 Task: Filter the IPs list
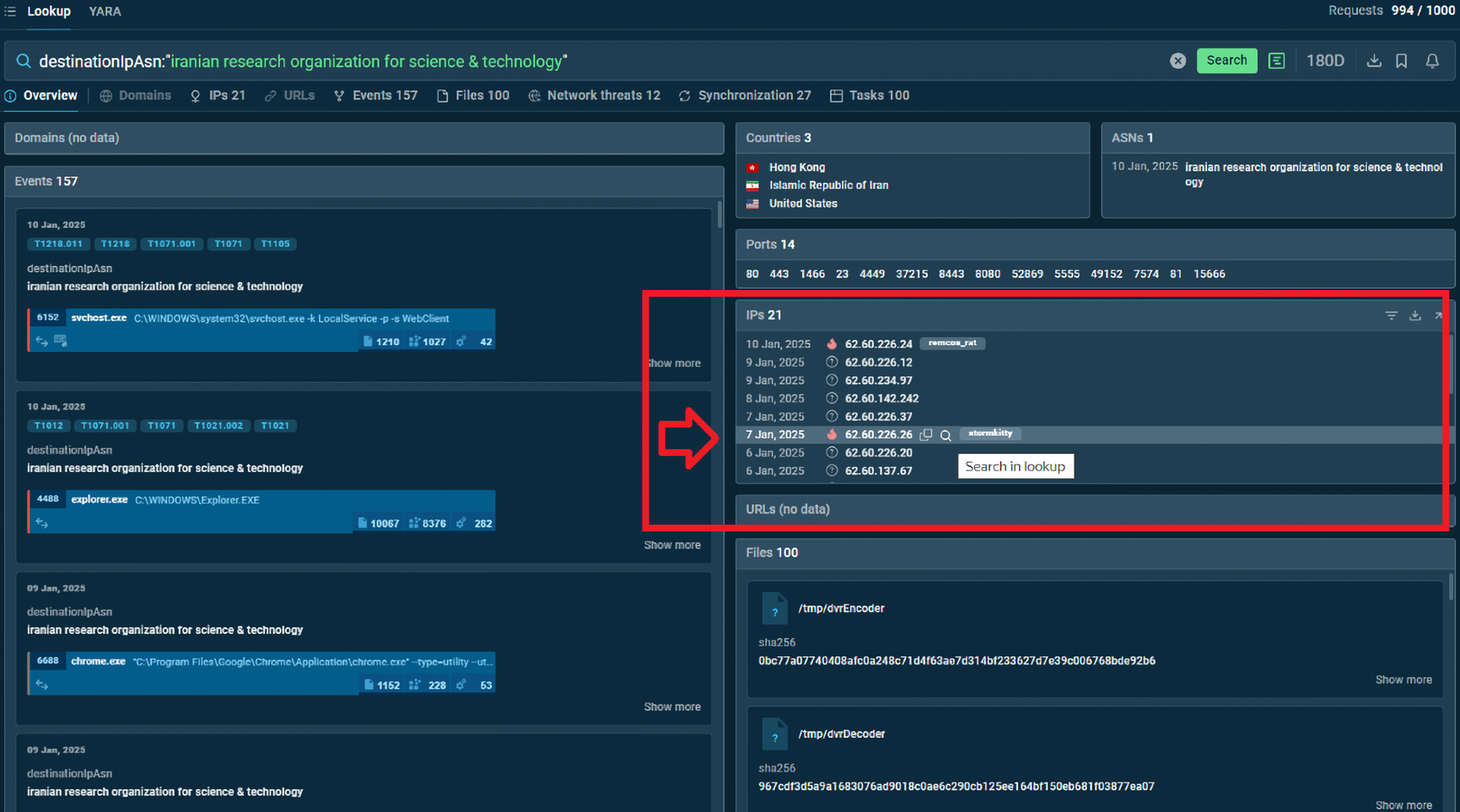pos(1391,315)
